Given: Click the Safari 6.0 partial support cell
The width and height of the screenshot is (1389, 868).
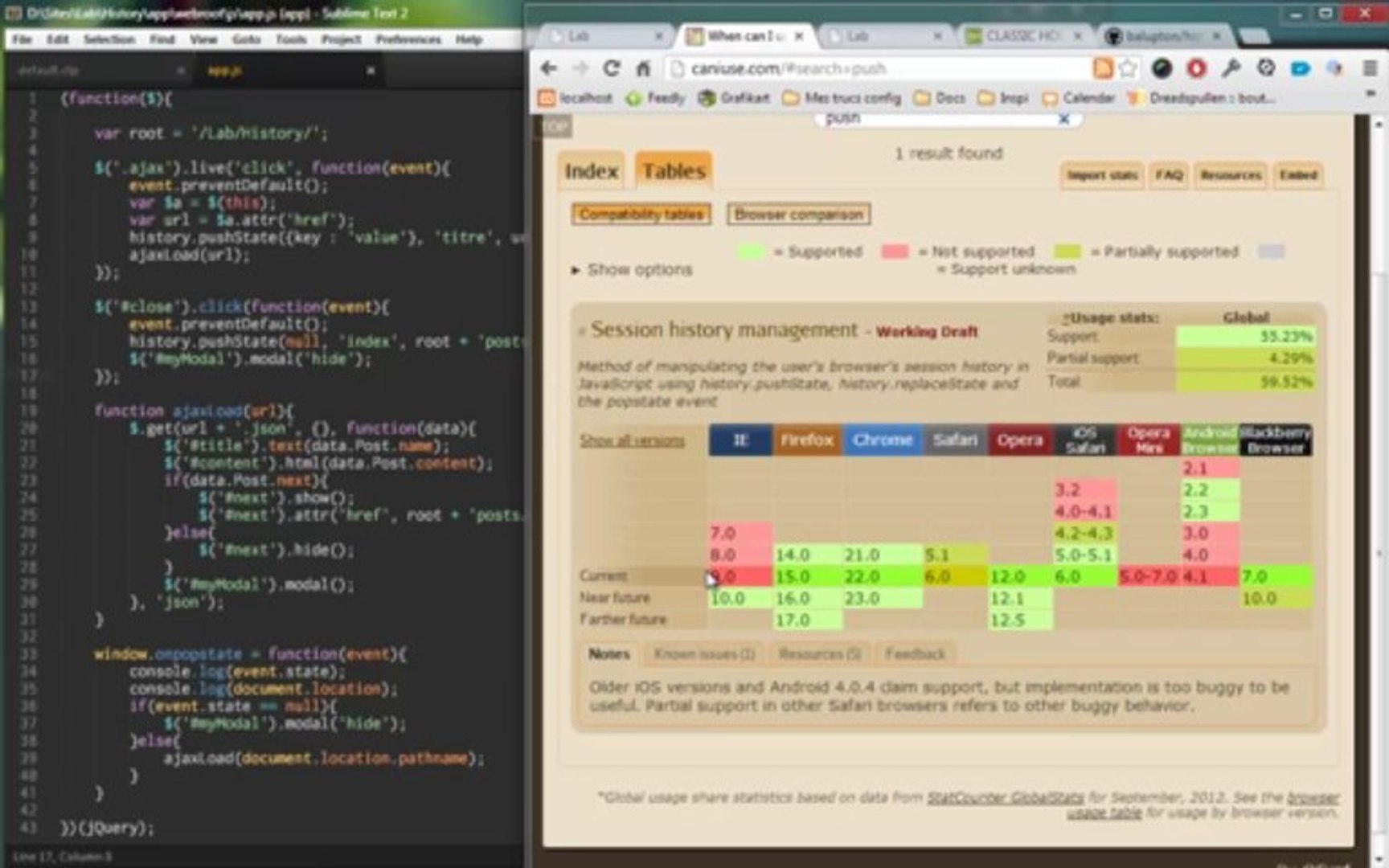Looking at the screenshot, I should (955, 577).
